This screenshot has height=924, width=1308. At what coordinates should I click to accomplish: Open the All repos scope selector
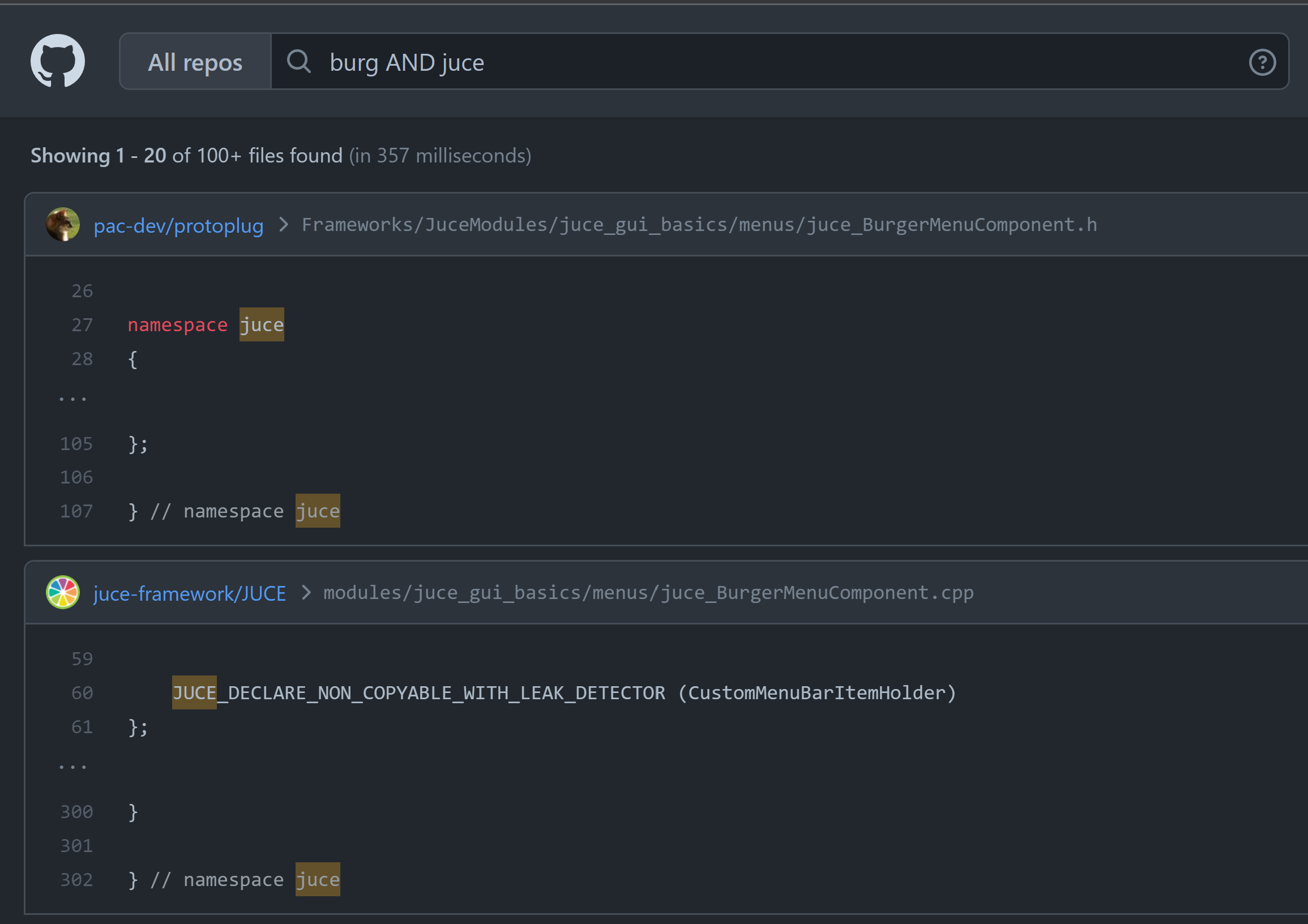tap(195, 62)
